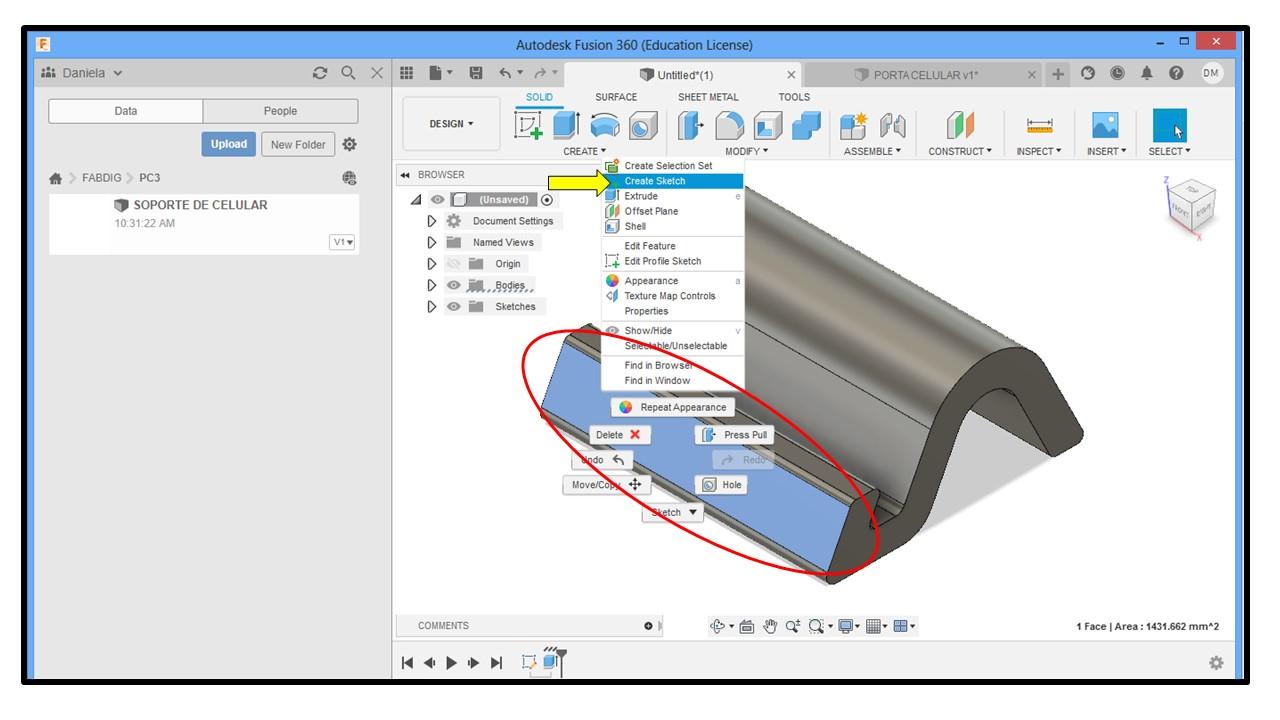Play the design timeline
This screenshot has width=1280, height=720.
[450, 662]
